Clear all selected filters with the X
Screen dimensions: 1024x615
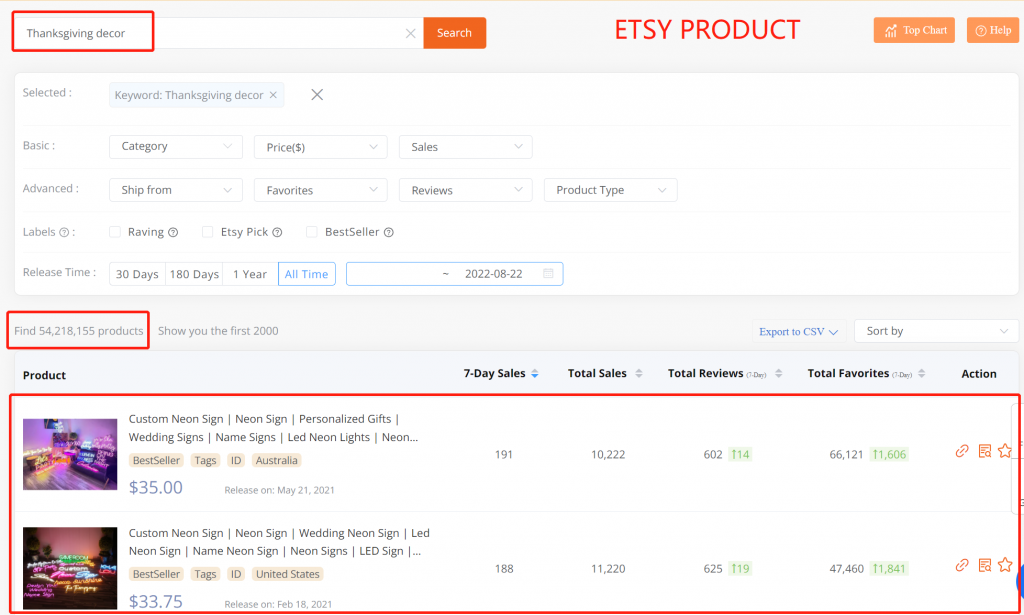317,95
